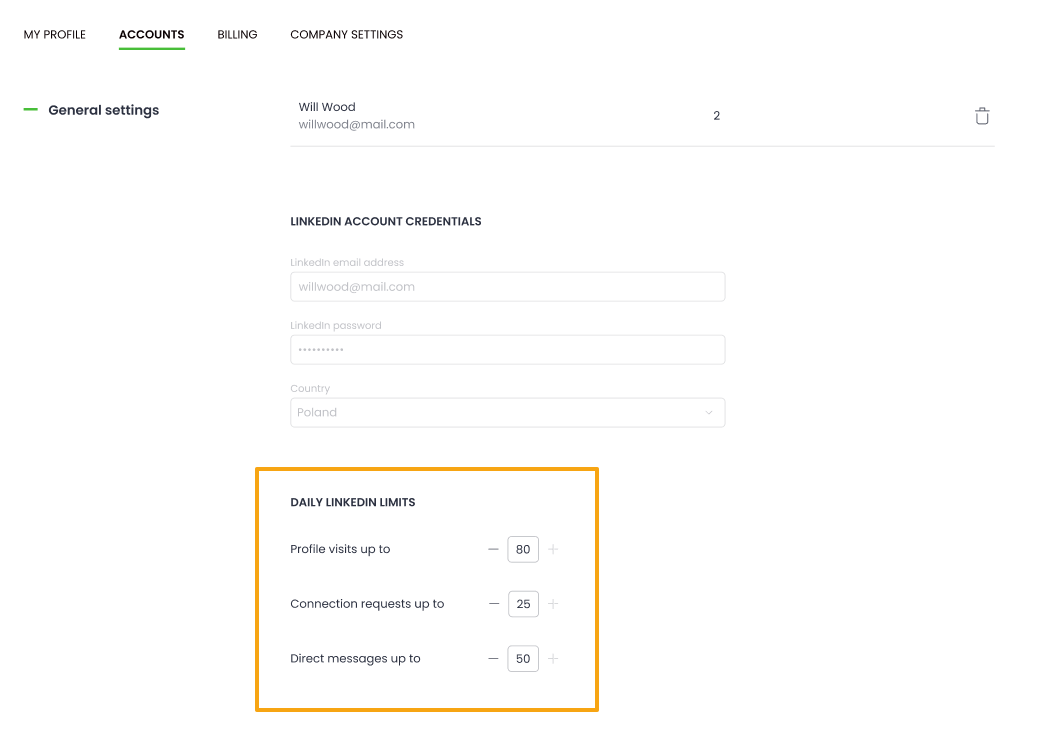This screenshot has width=1052, height=750.
Task: Go to the Company Settings tab
Action: 346,35
